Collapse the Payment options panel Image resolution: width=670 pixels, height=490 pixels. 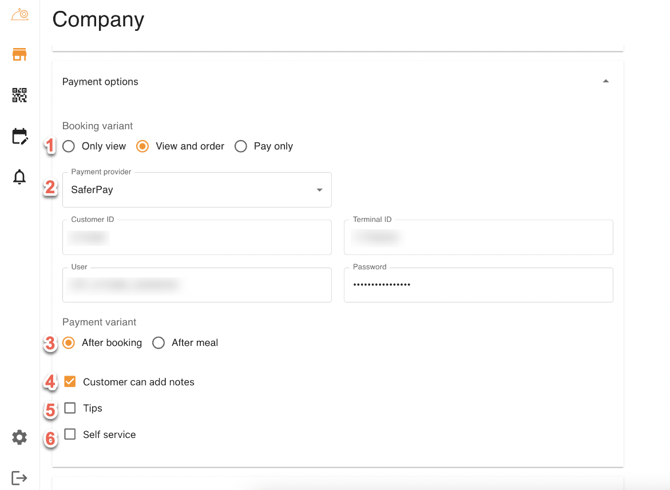[x=605, y=82]
